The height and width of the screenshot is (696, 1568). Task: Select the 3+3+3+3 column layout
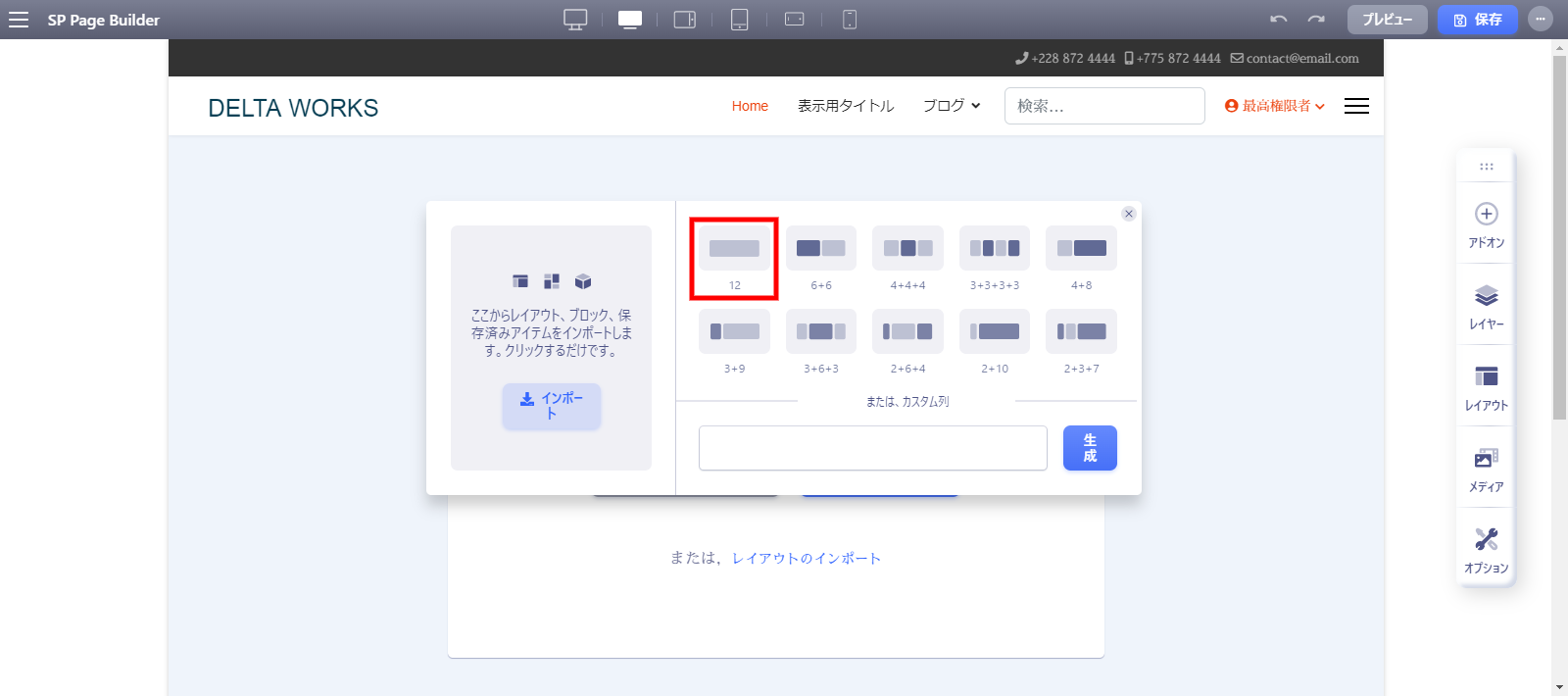pos(994,249)
